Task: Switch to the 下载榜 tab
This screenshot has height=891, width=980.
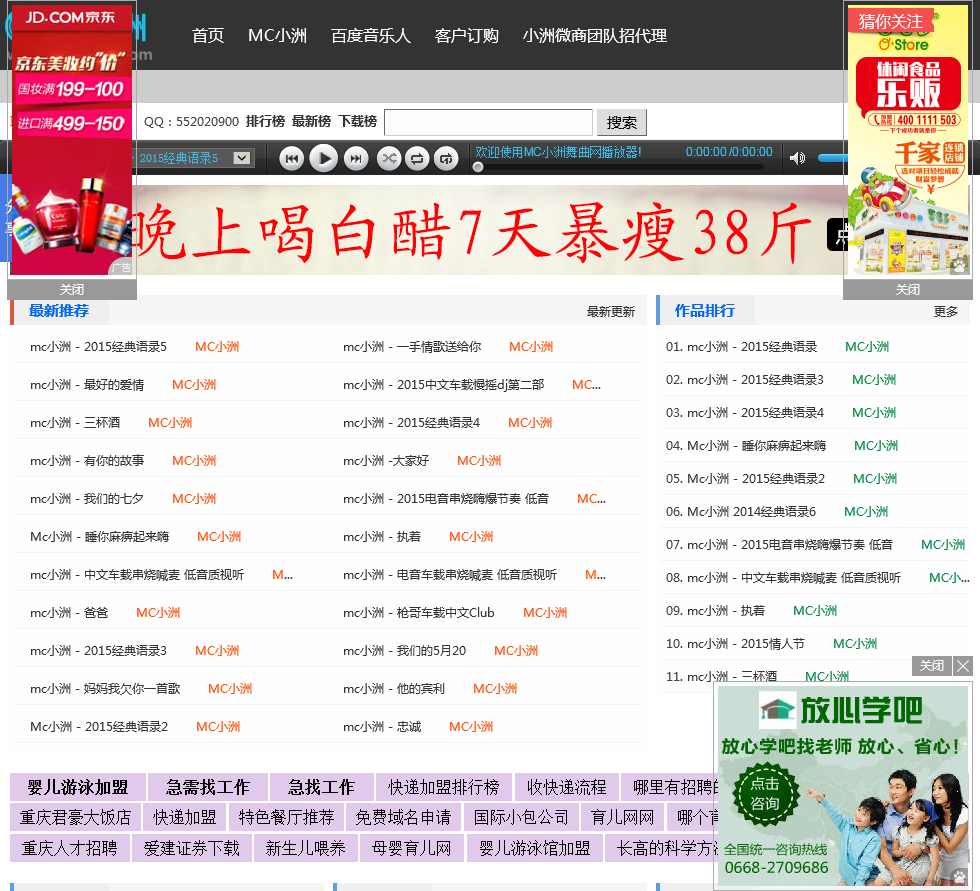Action: [x=358, y=121]
